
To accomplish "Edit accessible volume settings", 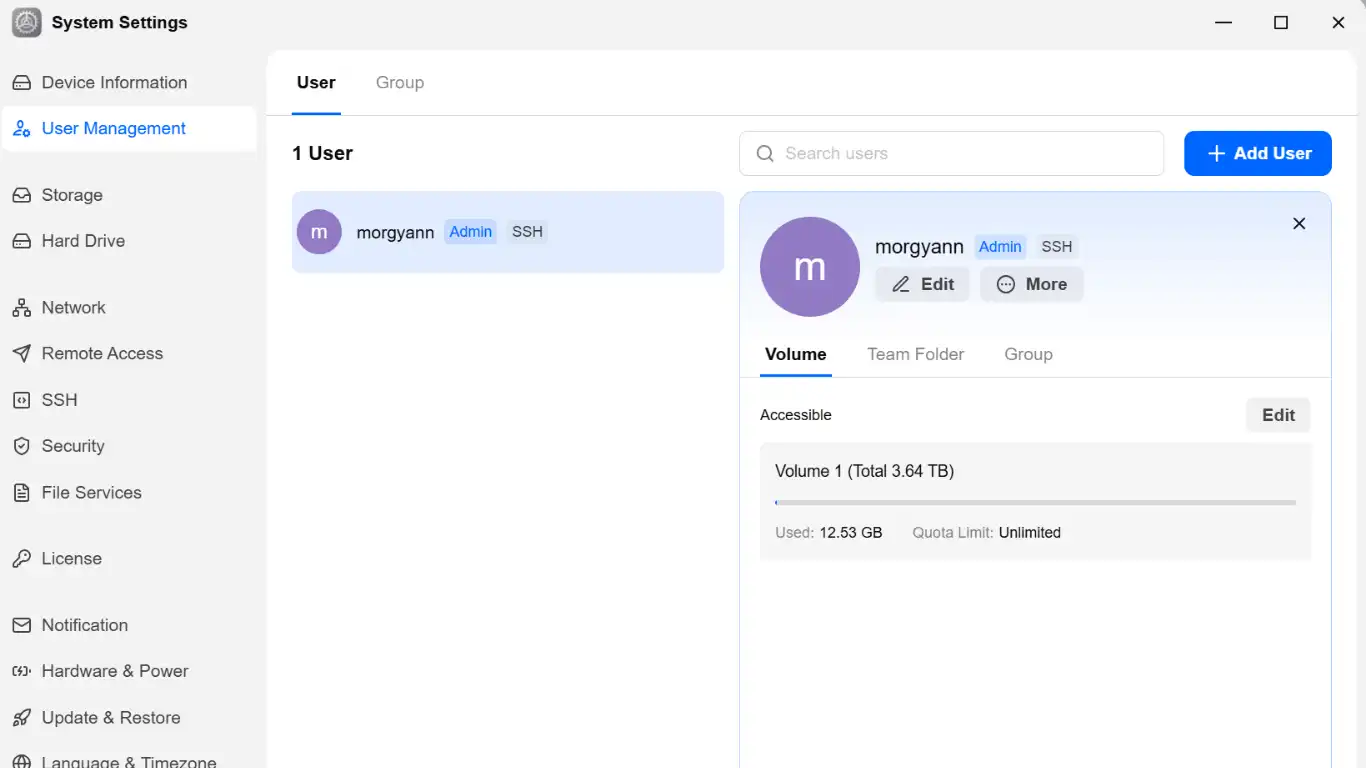I will point(1278,415).
